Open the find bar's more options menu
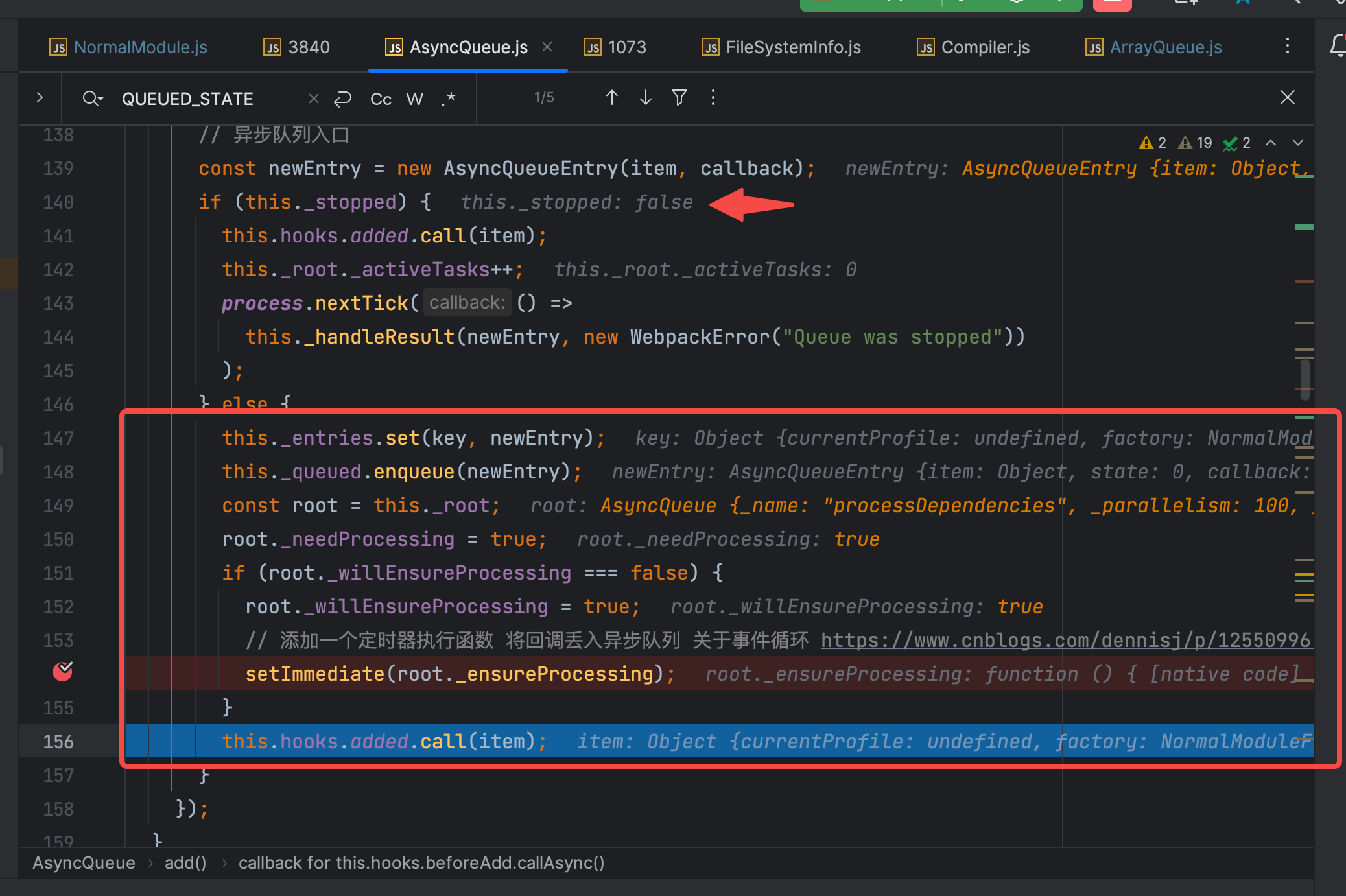This screenshot has height=896, width=1346. click(x=713, y=98)
